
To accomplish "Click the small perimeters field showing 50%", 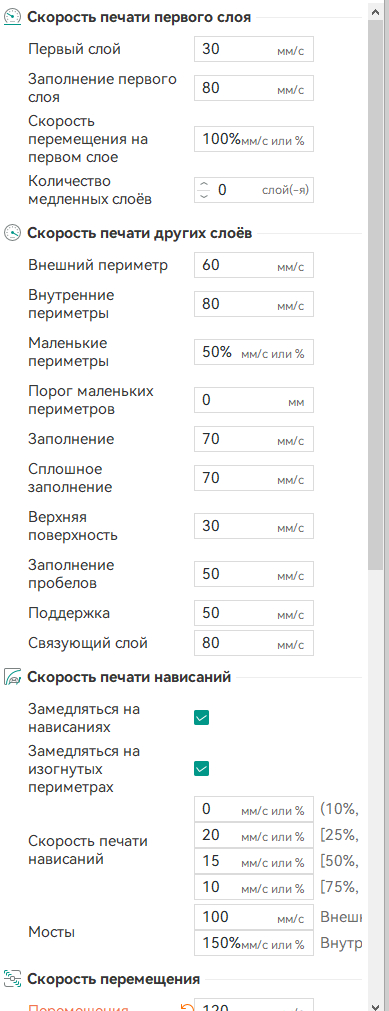I will (x=254, y=352).
